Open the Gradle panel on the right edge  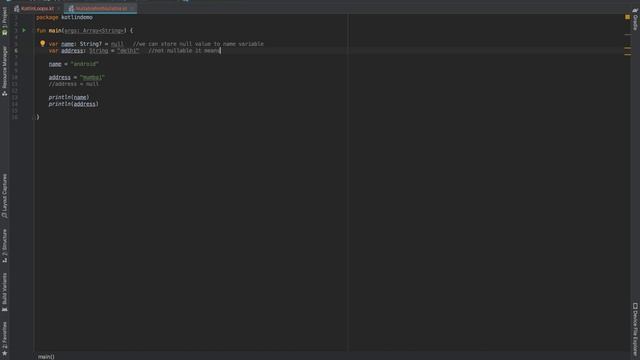[635, 20]
